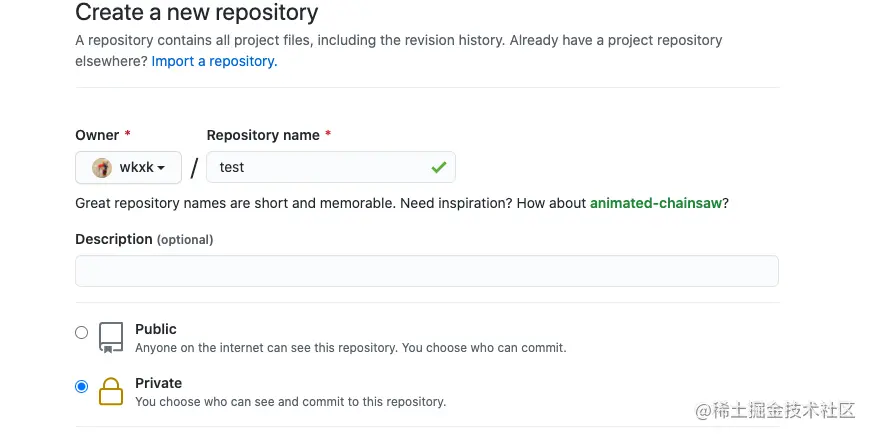The width and height of the screenshot is (871, 436).
Task: Click the Public option label text
Action: pyautogui.click(x=156, y=329)
